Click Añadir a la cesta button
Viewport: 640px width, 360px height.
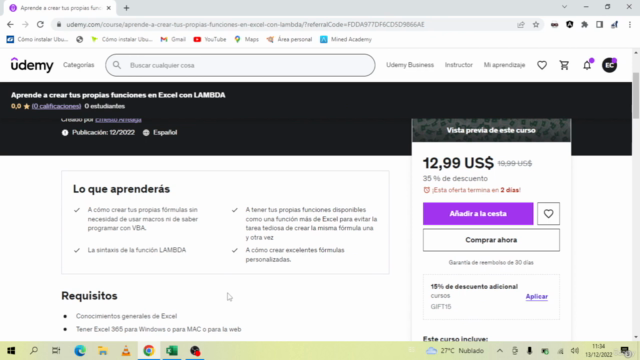pyautogui.click(x=478, y=213)
